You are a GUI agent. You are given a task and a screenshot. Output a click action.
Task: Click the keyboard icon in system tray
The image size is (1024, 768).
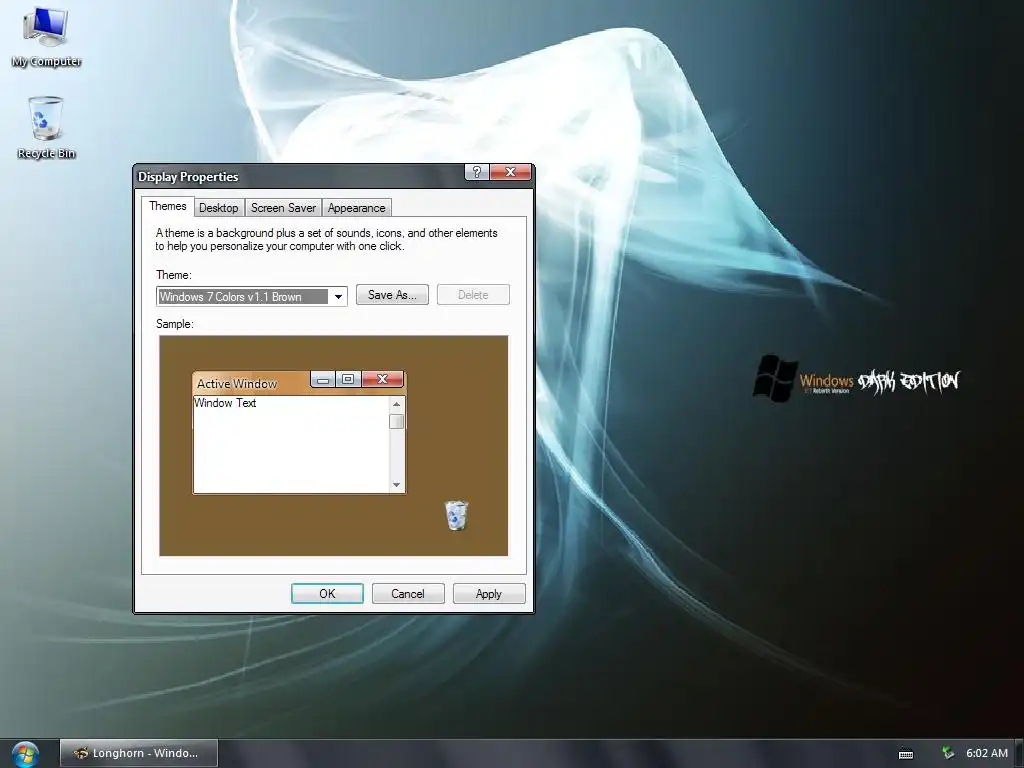(x=906, y=754)
